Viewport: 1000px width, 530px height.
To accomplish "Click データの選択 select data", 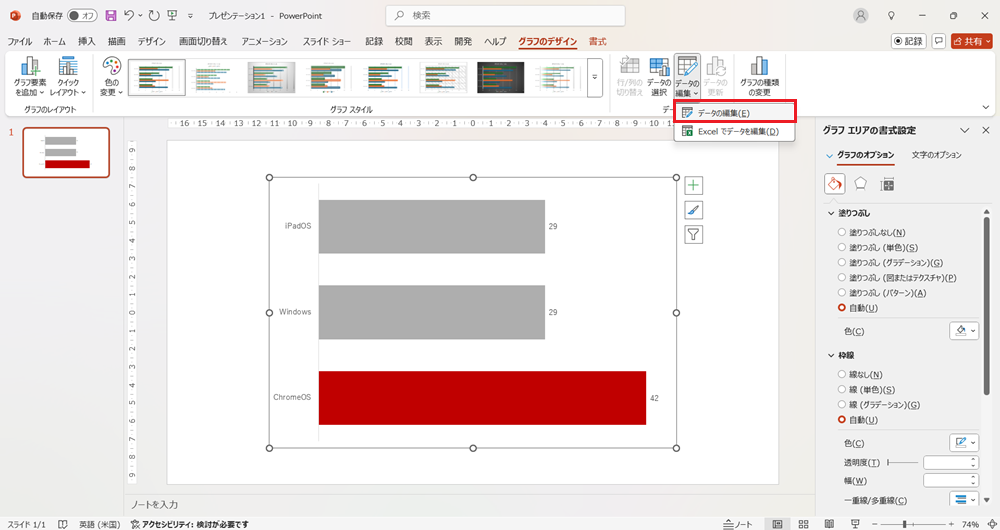I will 659,77.
